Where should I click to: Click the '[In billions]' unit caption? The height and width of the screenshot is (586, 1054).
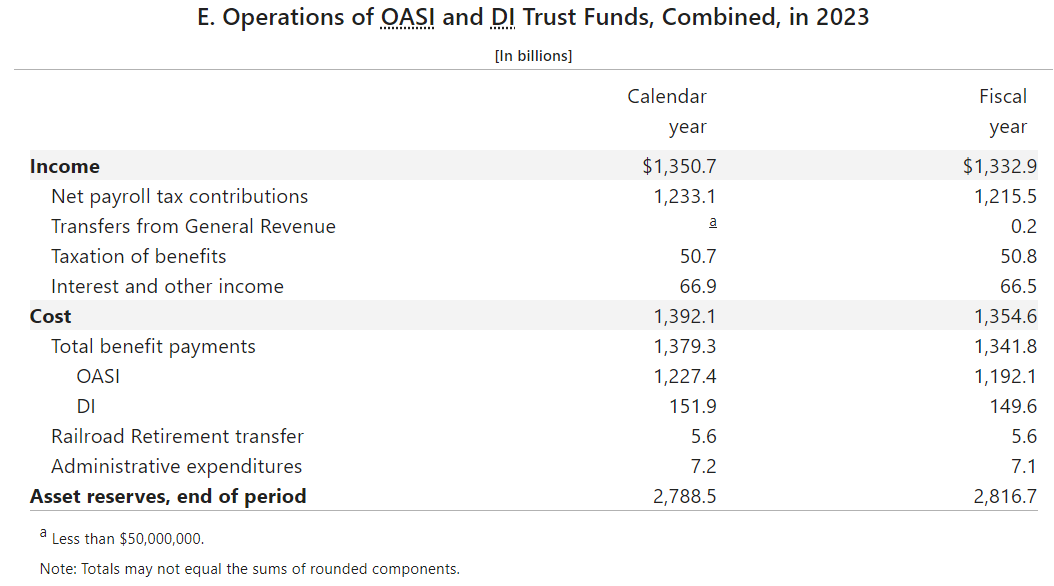click(533, 56)
